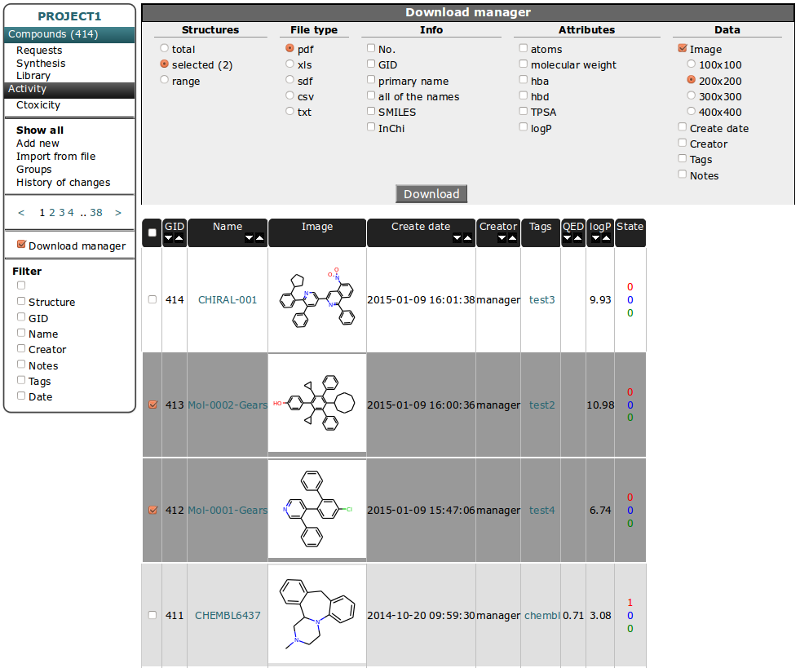Viewport: 800px width, 668px height.
Task: Sort Create date ascending arrow
Action: click(467, 238)
